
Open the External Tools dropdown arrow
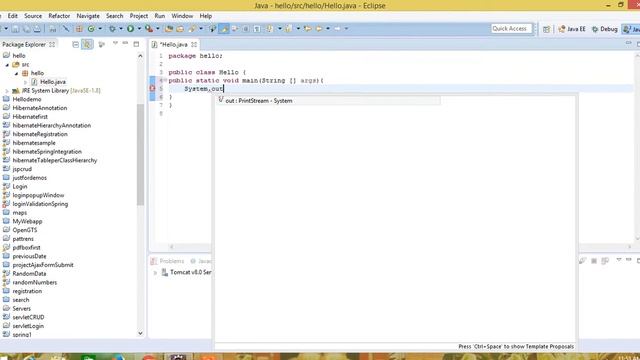[x=158, y=29]
